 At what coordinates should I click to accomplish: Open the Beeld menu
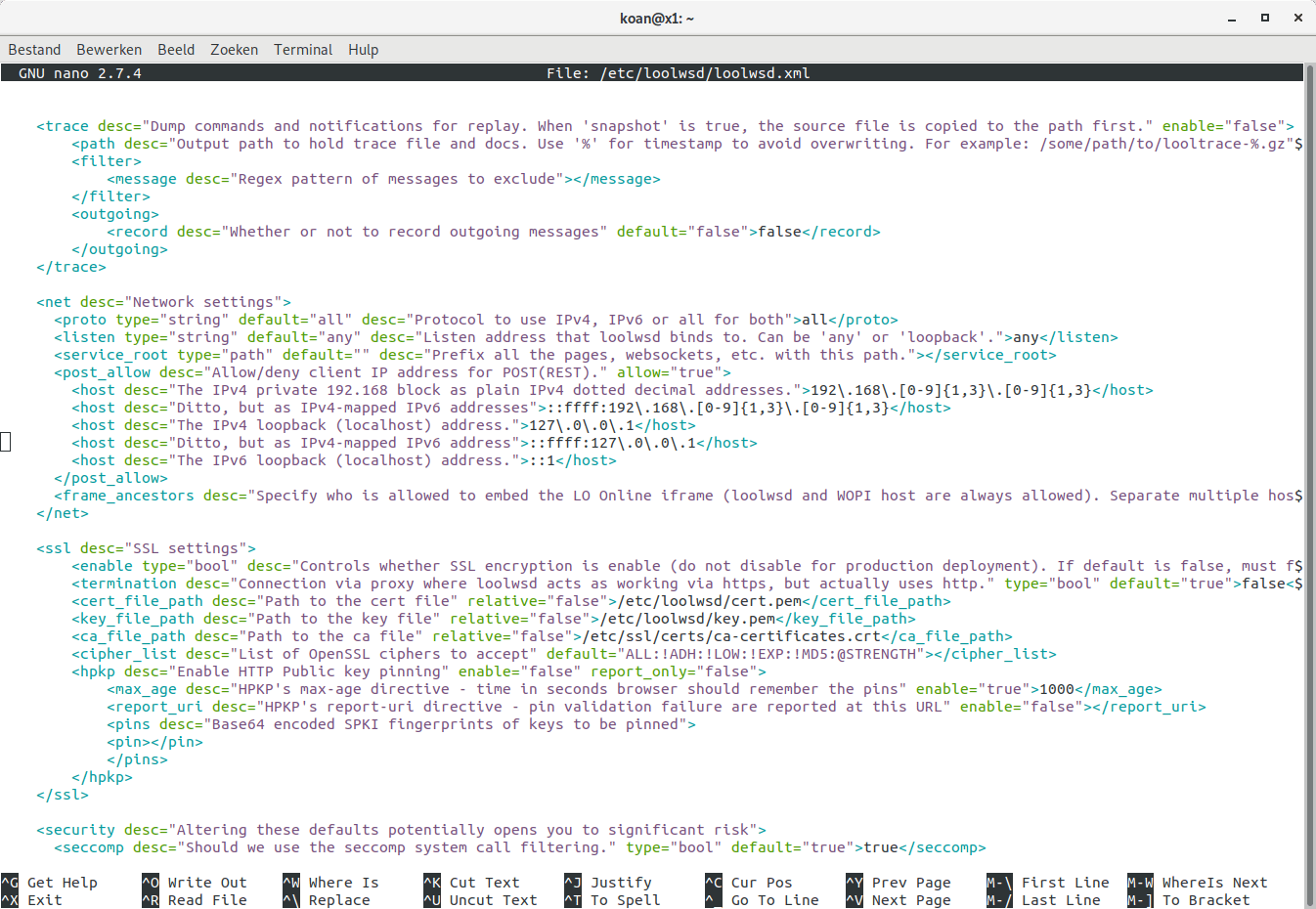pyautogui.click(x=176, y=50)
